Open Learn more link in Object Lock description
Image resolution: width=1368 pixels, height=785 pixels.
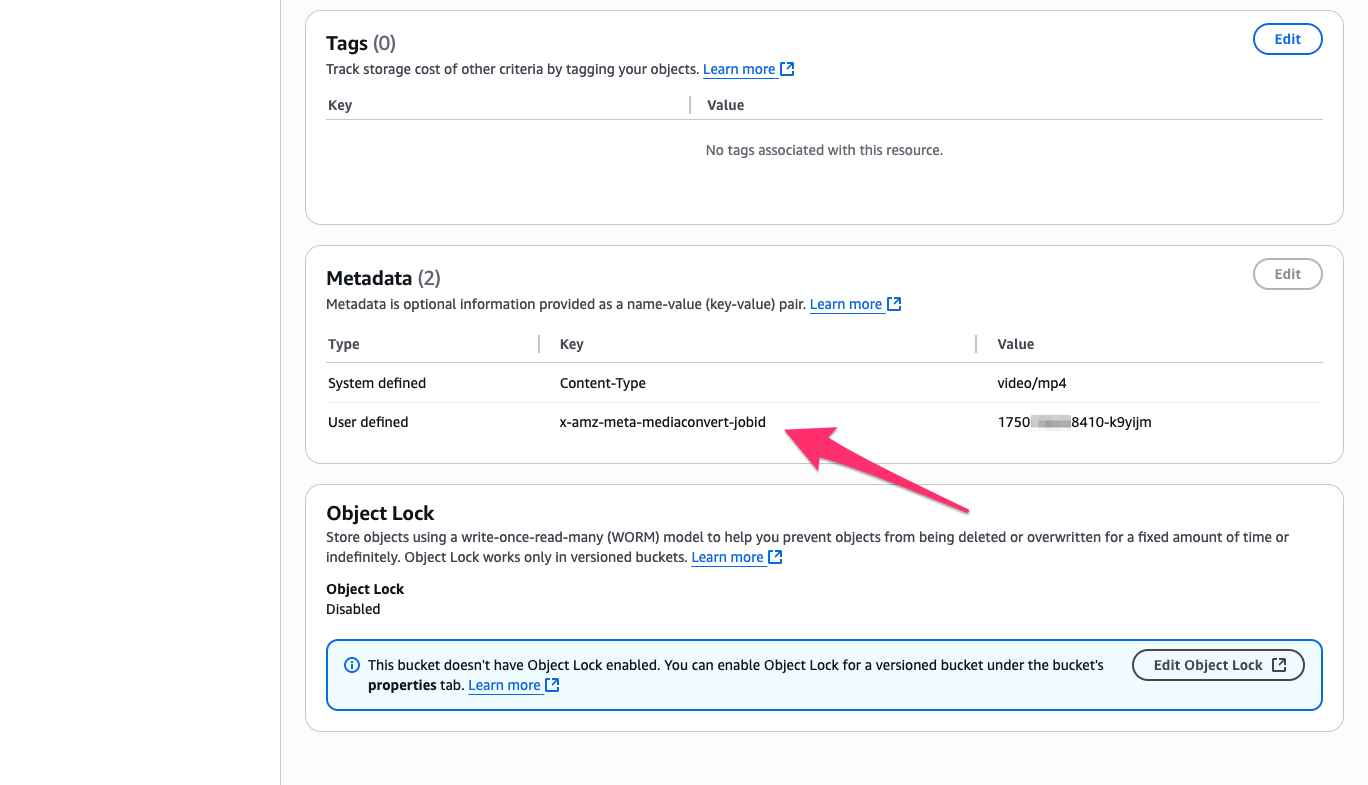[x=727, y=557]
